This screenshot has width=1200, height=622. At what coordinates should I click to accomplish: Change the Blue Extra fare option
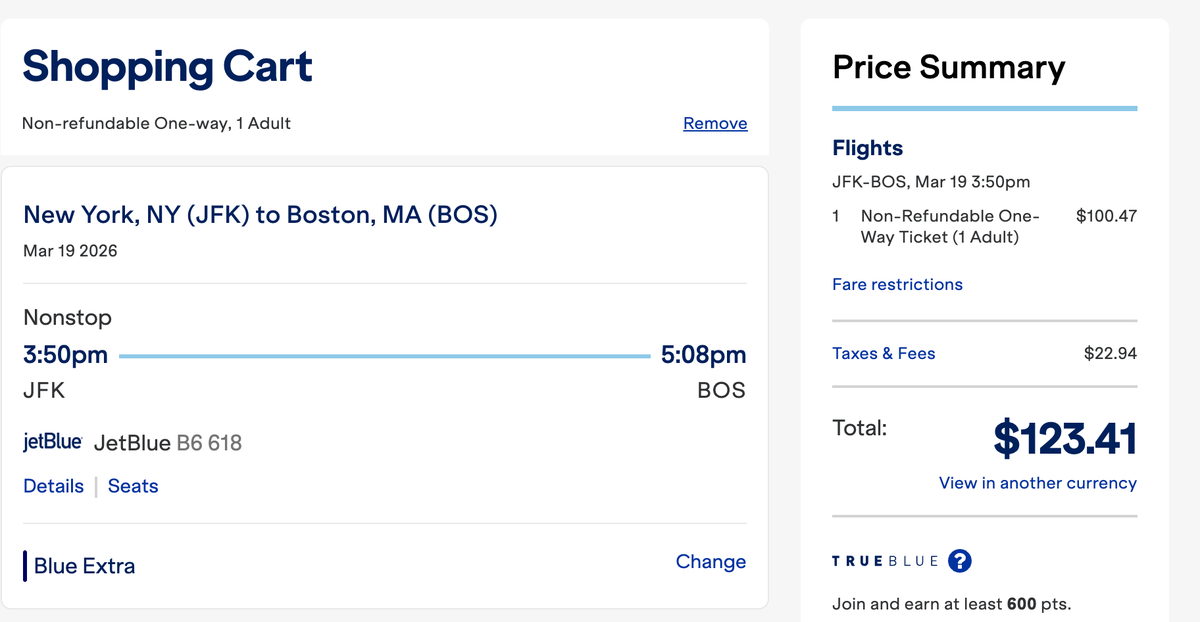[710, 562]
